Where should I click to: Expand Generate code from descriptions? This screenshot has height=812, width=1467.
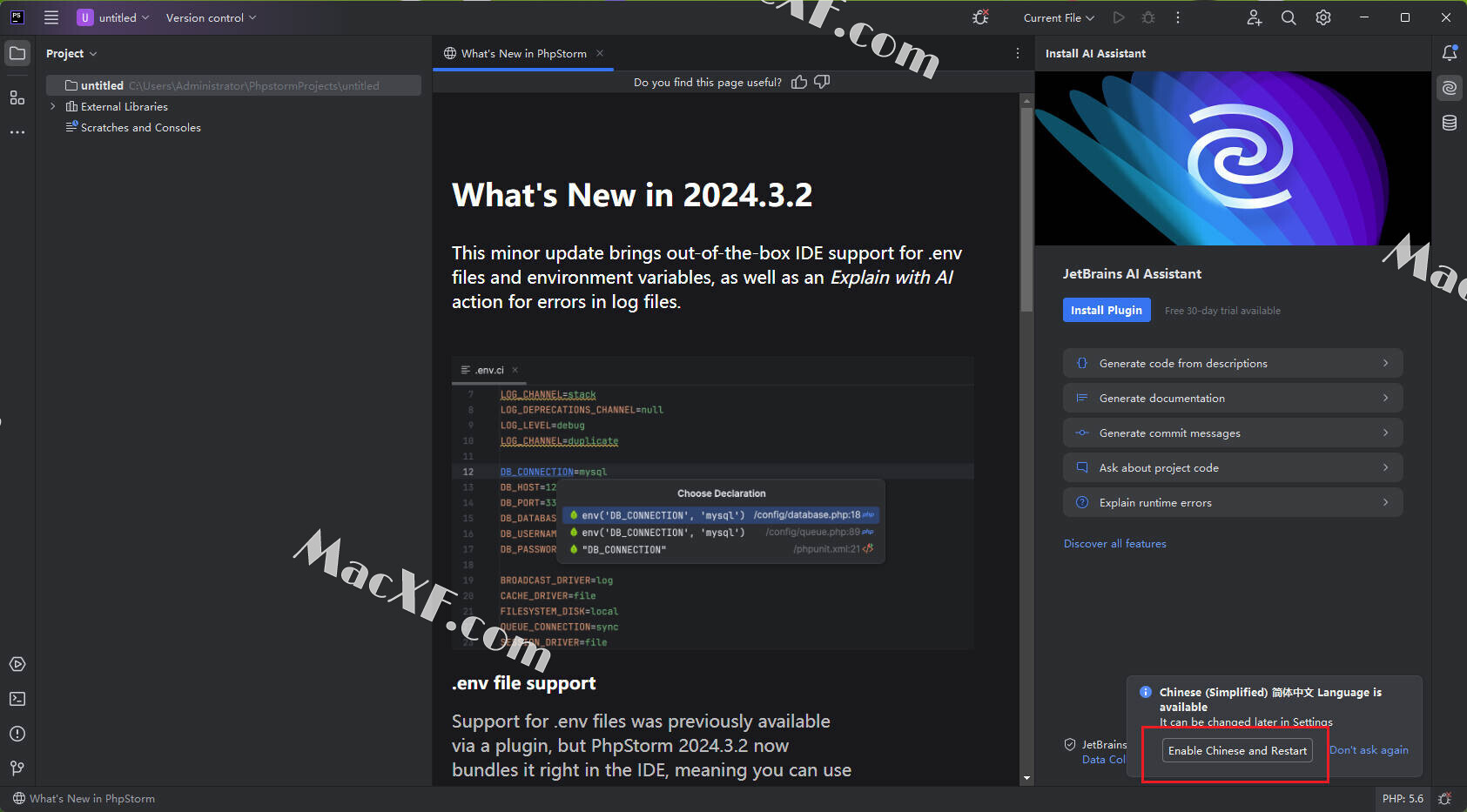click(x=1233, y=363)
